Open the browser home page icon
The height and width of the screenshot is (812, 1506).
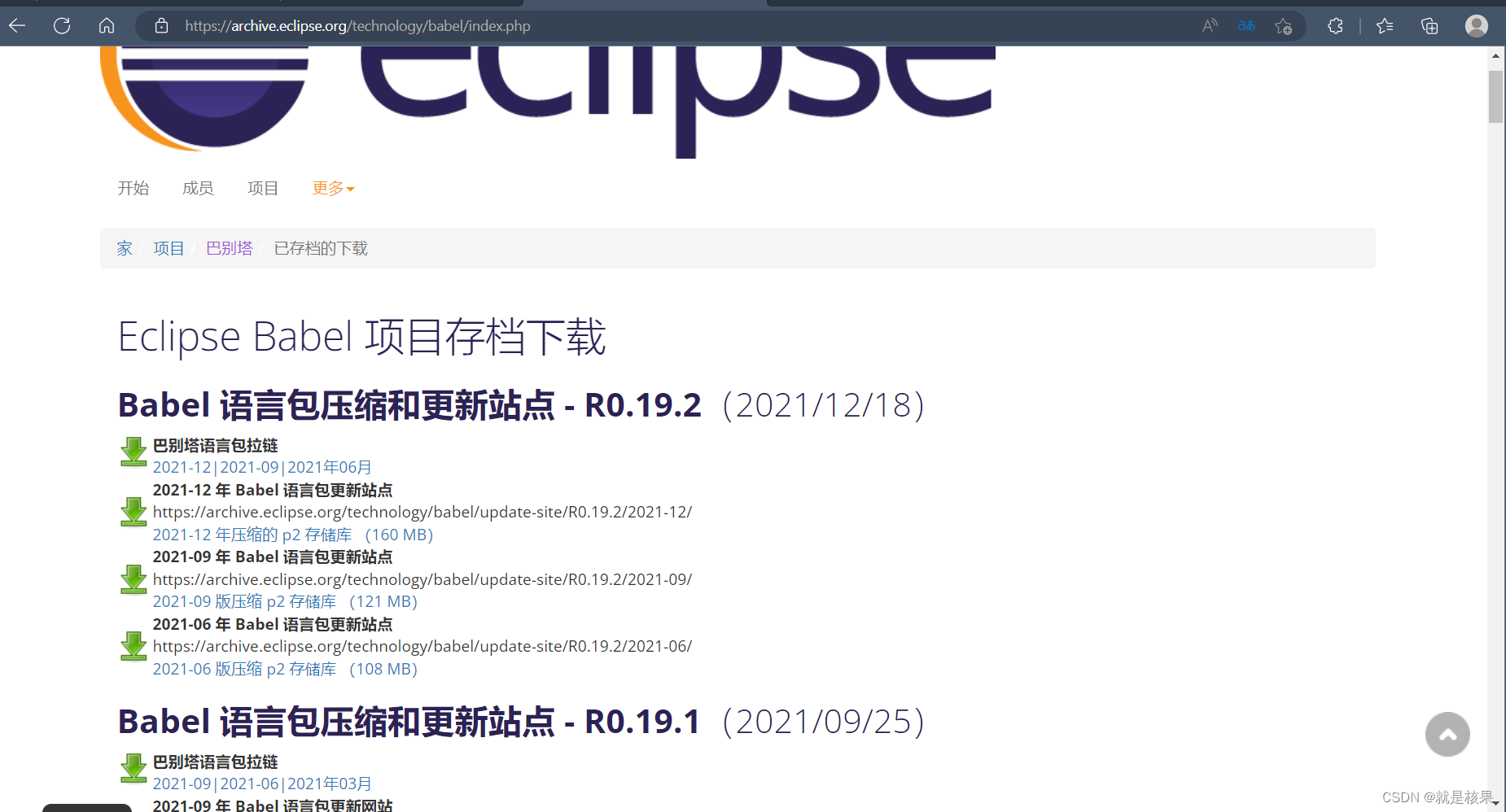(x=106, y=25)
